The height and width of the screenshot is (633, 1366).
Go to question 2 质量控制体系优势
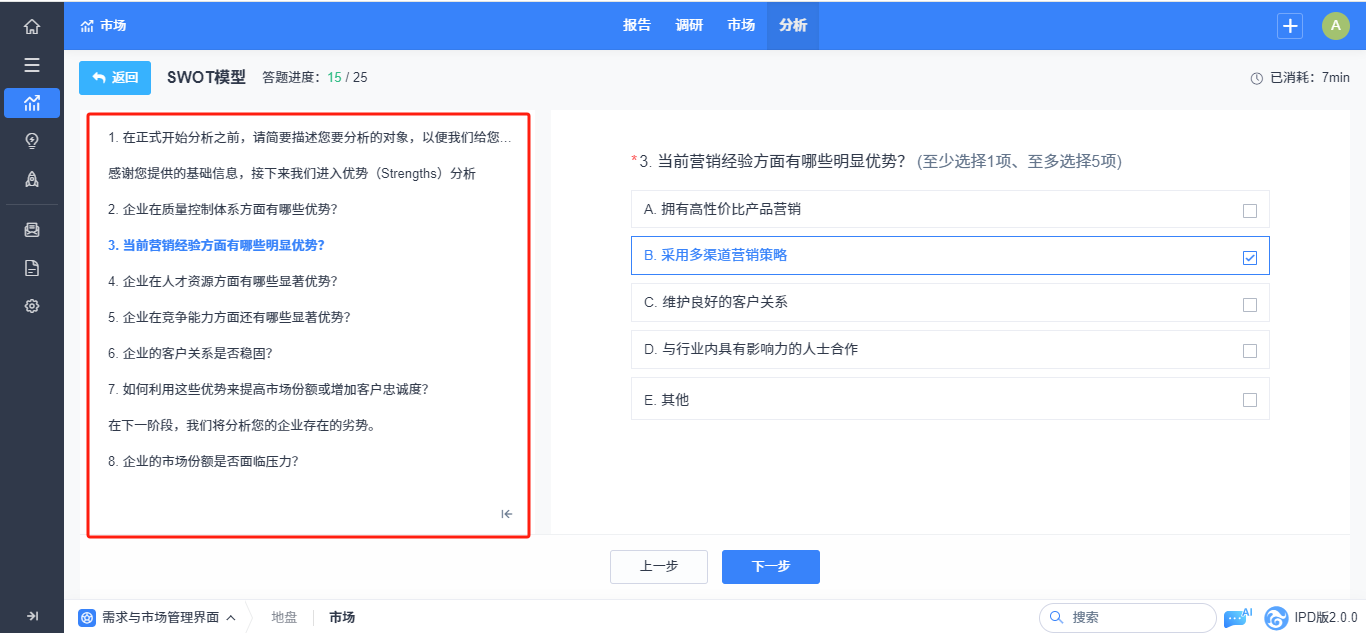click(222, 209)
